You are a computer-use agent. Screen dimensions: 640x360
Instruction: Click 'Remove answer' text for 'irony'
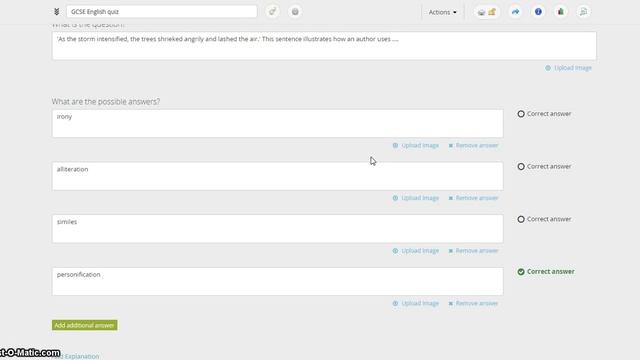pyautogui.click(x=477, y=145)
